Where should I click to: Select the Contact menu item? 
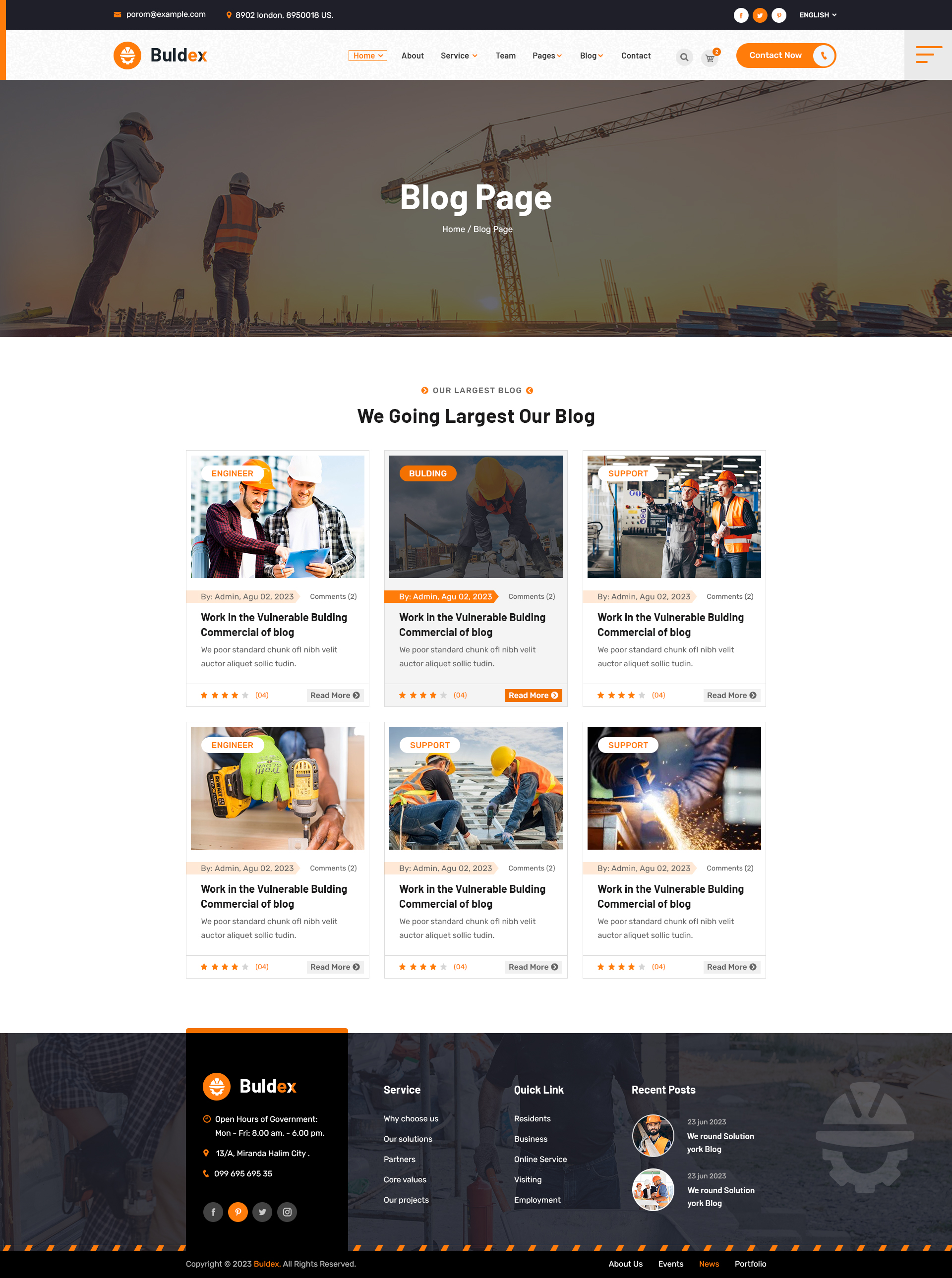pos(635,55)
